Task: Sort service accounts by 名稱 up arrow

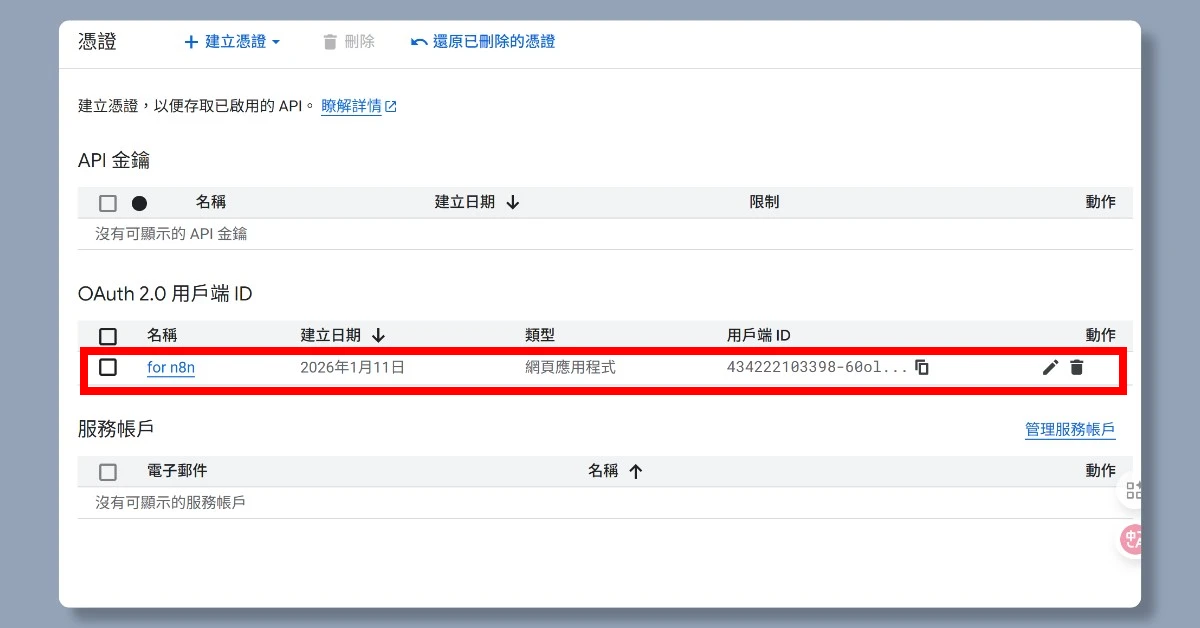Action: pyautogui.click(x=635, y=471)
